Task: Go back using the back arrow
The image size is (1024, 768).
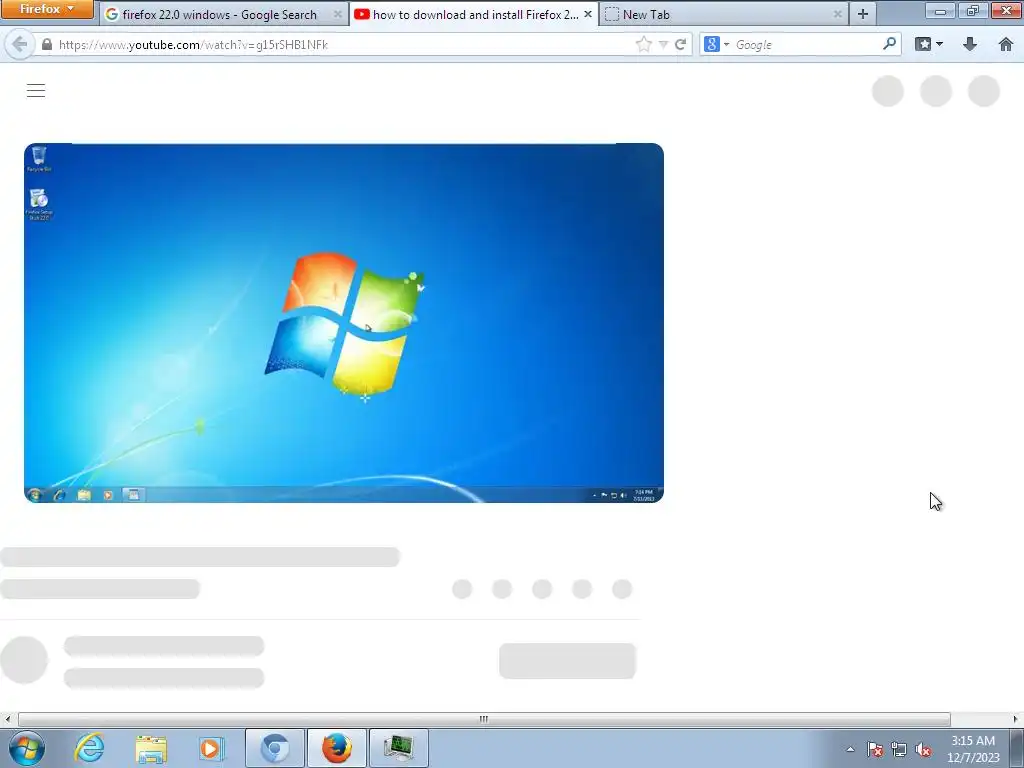Action: [20, 44]
